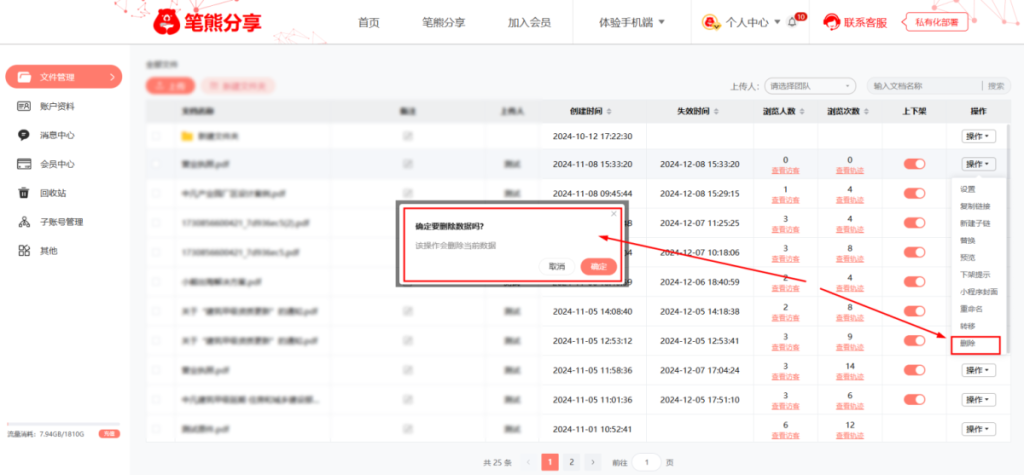This screenshot has width=1024, height=475.
Task: Choose 复制链接 in the 操作 menu
Action: coord(974,206)
